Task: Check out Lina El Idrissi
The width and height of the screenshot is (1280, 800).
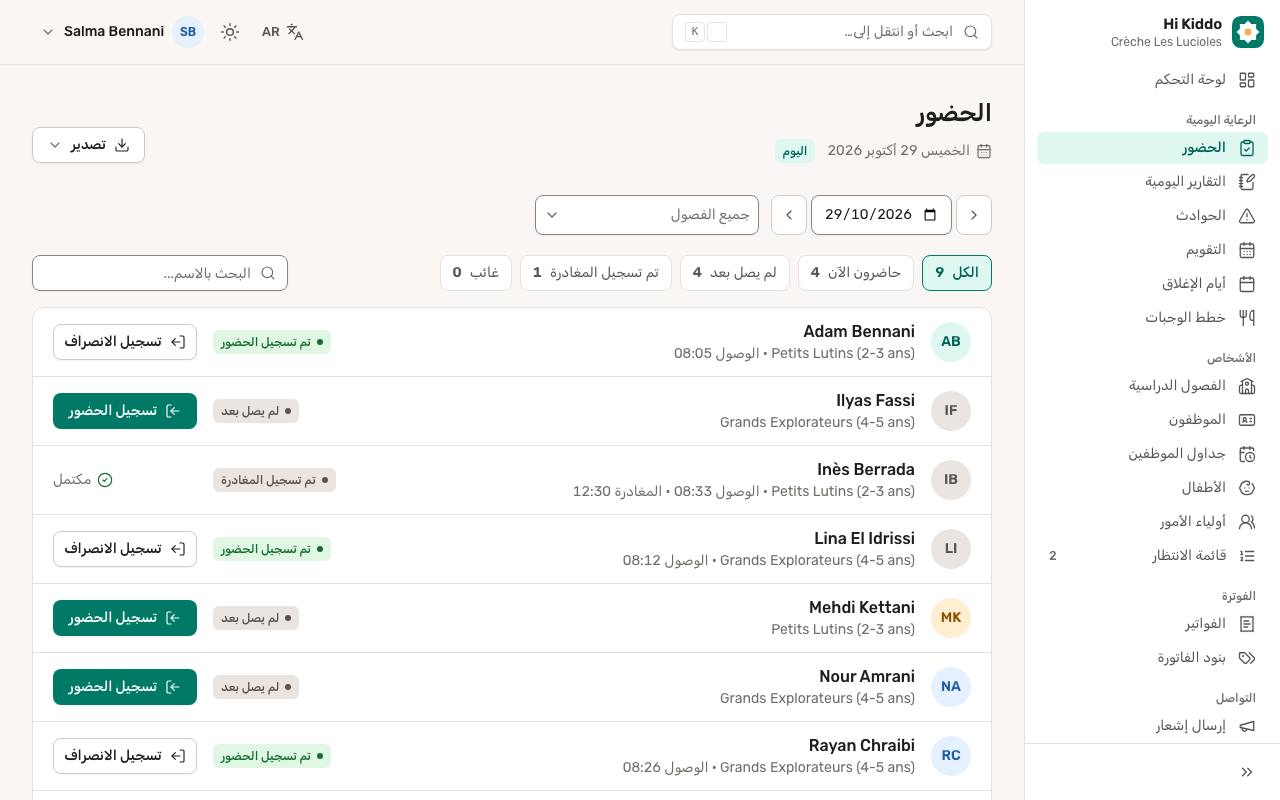Action: 125,549
